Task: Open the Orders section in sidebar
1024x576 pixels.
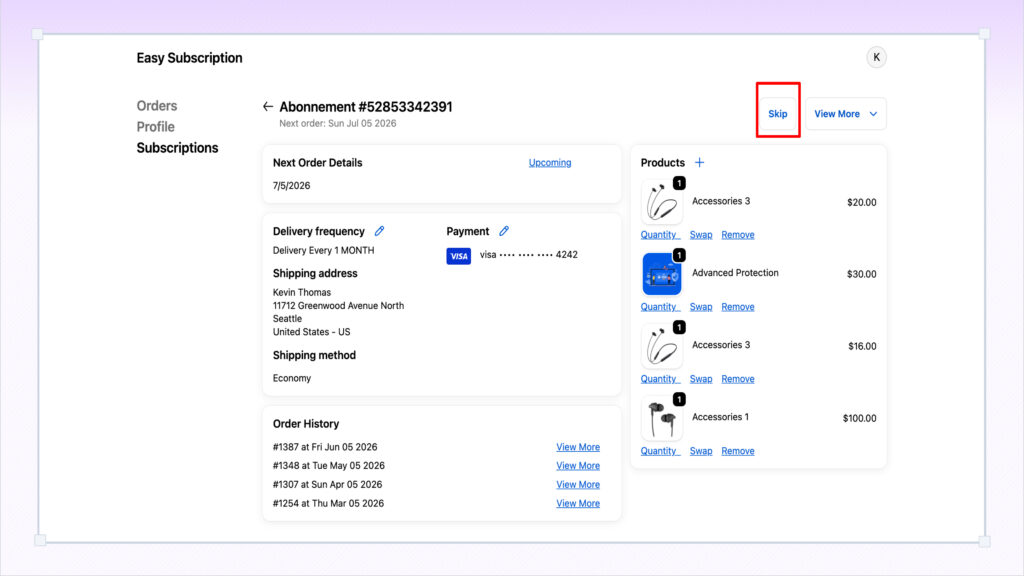Action: [x=157, y=106]
